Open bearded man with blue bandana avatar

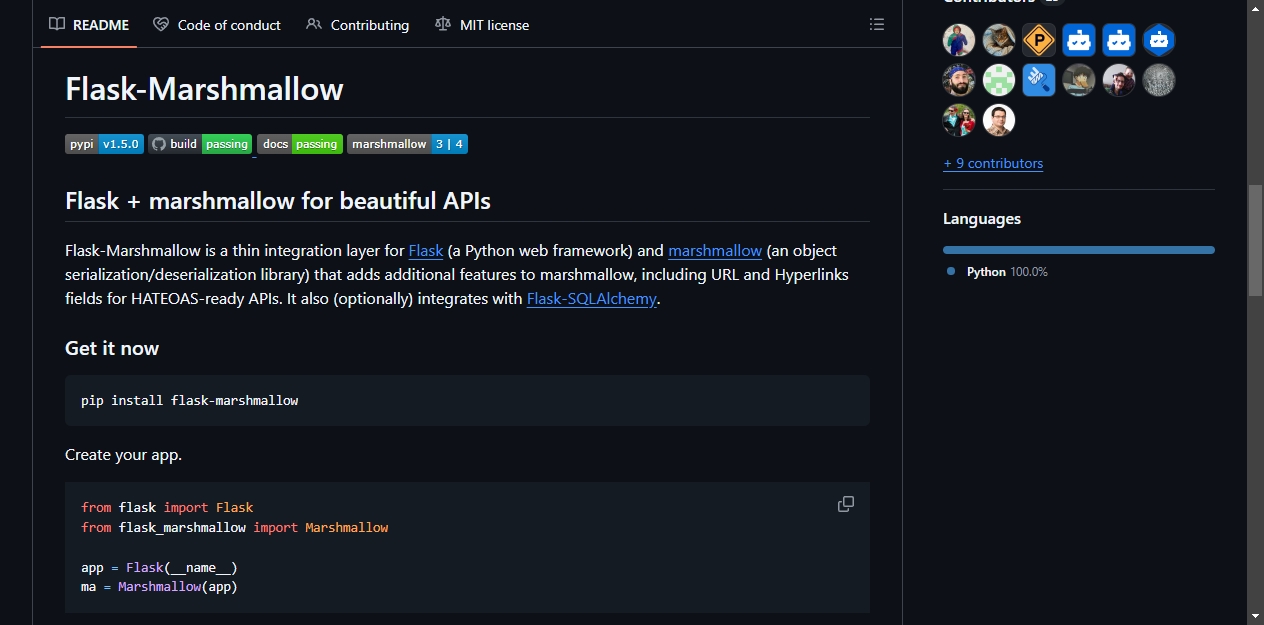(x=959, y=80)
